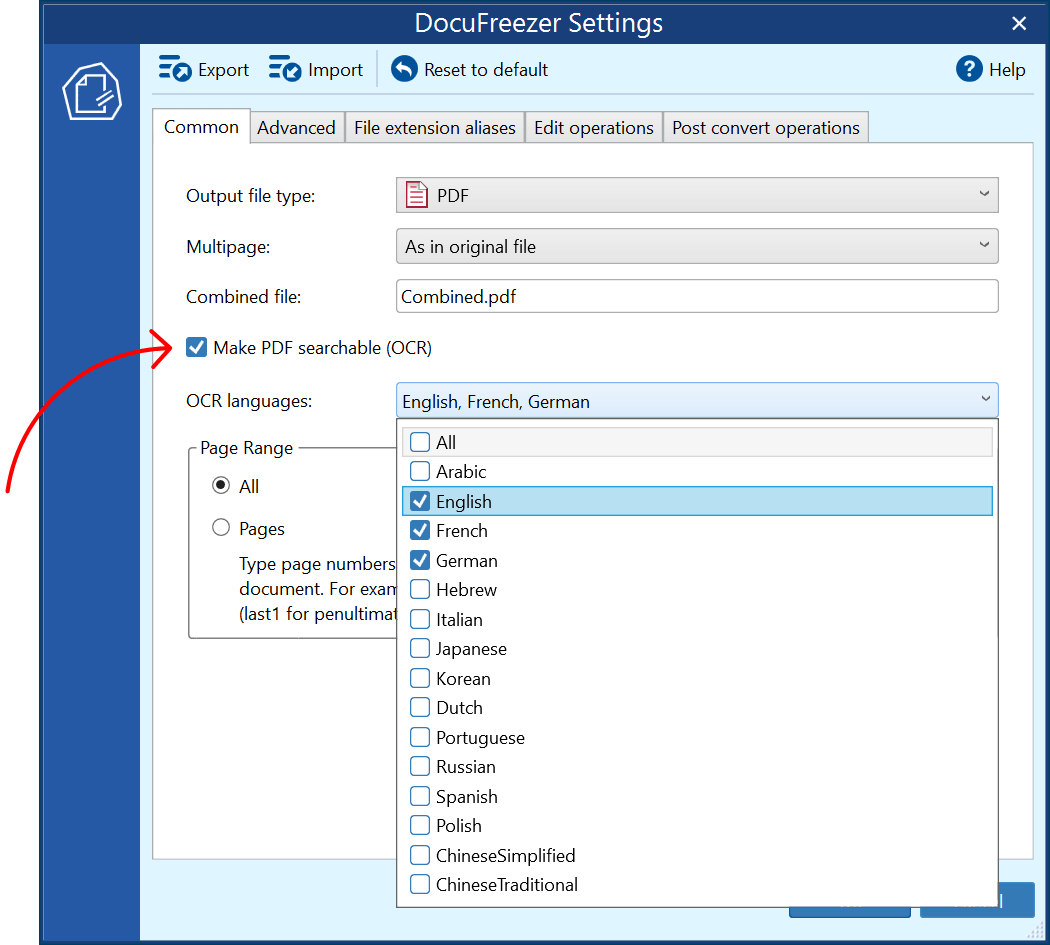Screen dimensions: 1050x945
Task: Switch to the Advanced tab
Action: [296, 127]
